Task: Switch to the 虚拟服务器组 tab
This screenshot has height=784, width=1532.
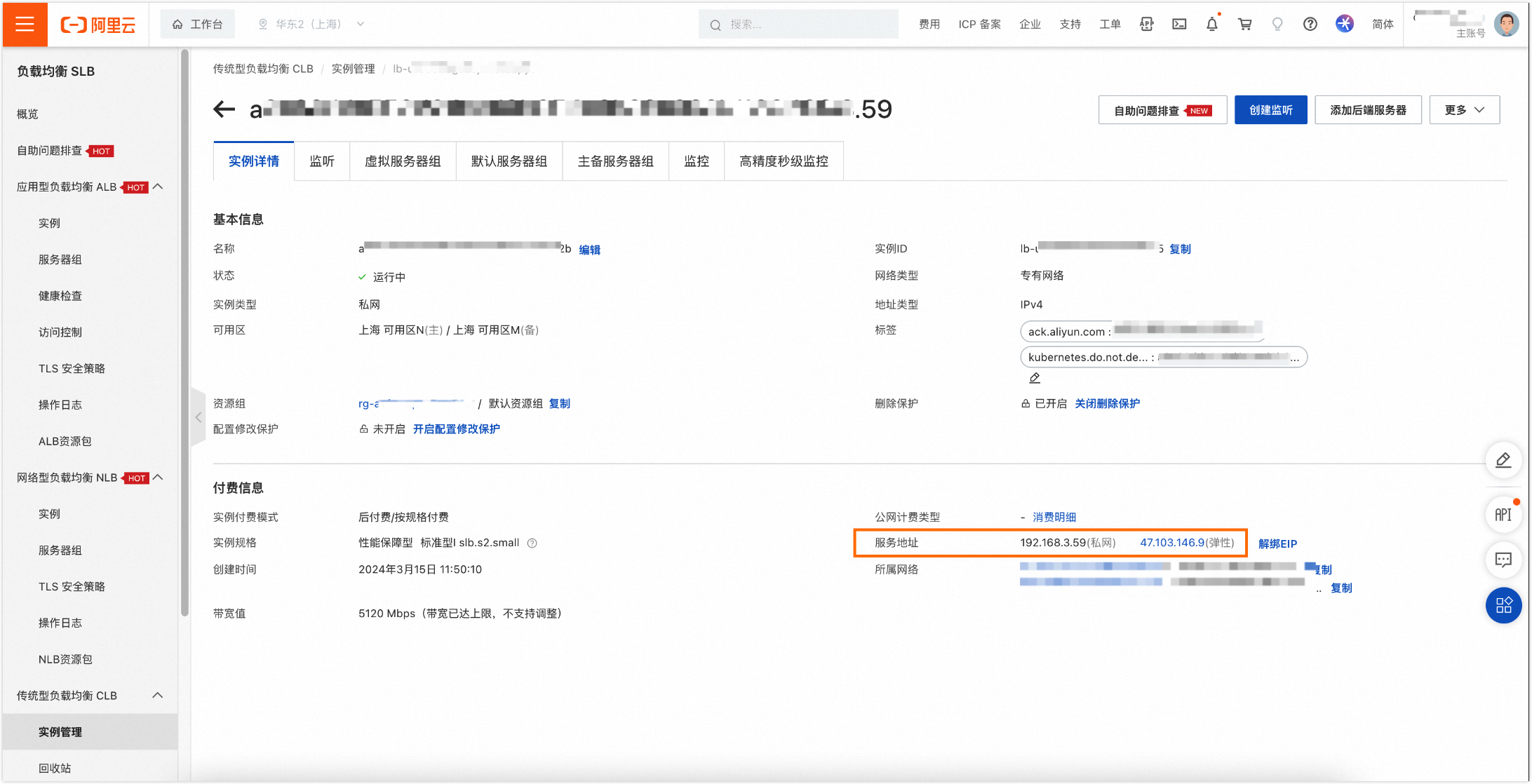Action: [x=403, y=161]
